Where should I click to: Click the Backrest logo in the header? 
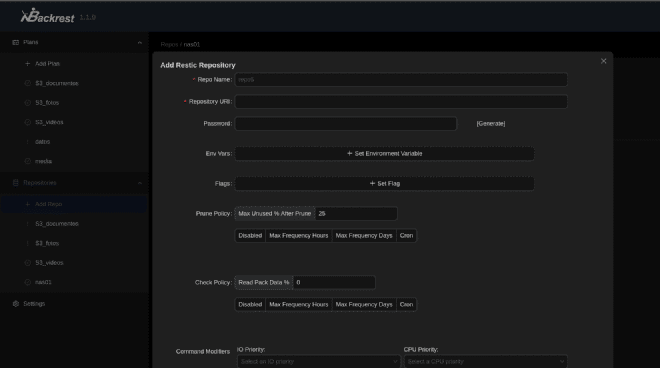tap(48, 16)
